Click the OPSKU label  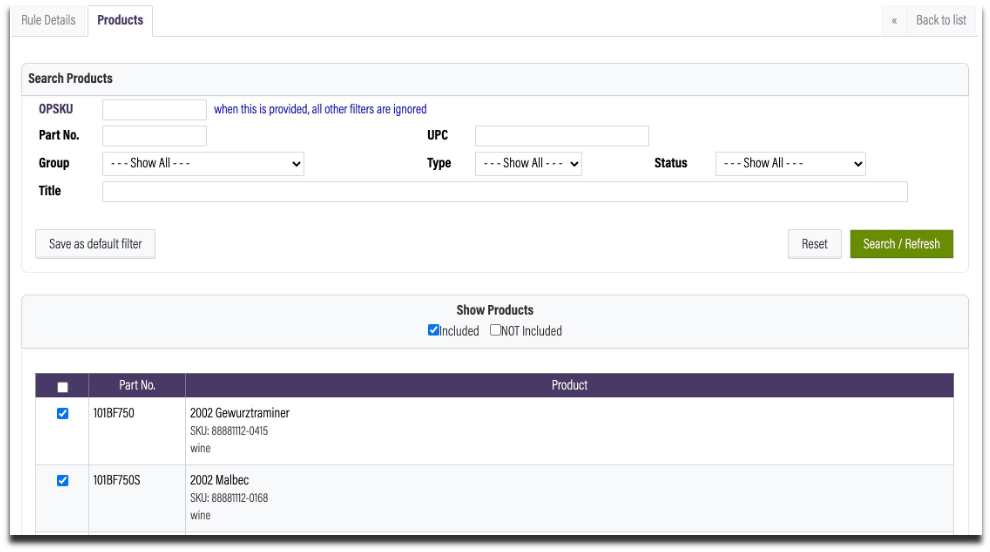(56, 109)
